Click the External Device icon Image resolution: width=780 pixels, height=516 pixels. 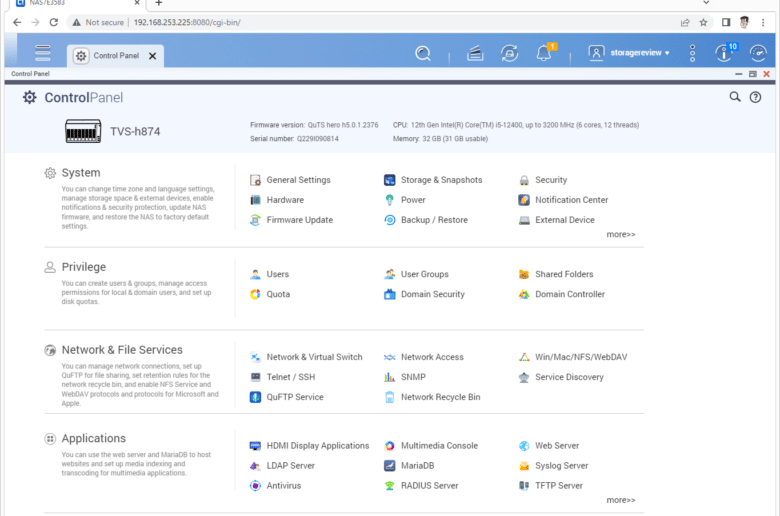tap(524, 220)
